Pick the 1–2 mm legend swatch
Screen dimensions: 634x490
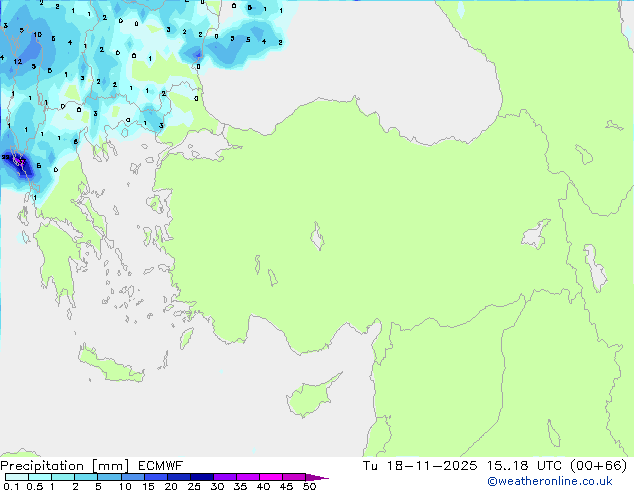pos(63,477)
